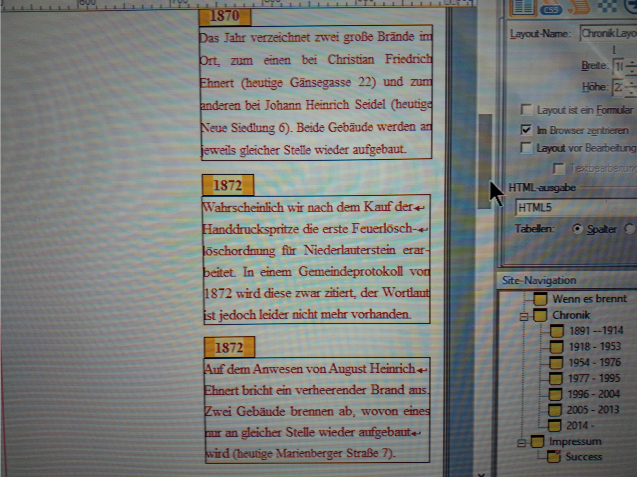
Task: Click the Breite spinner arrows
Action: pyautogui.click(x=631, y=66)
